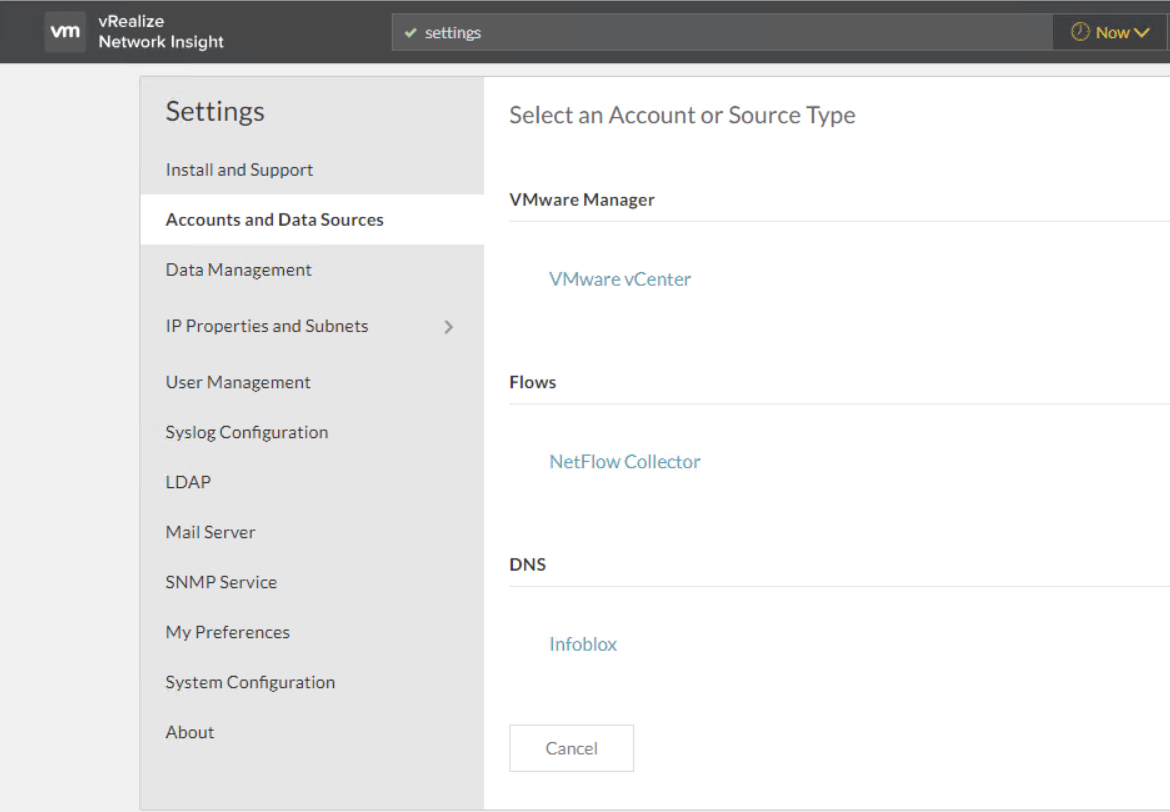Select System Configuration in sidebar
Viewport: 1170px width, 812px height.
[250, 682]
